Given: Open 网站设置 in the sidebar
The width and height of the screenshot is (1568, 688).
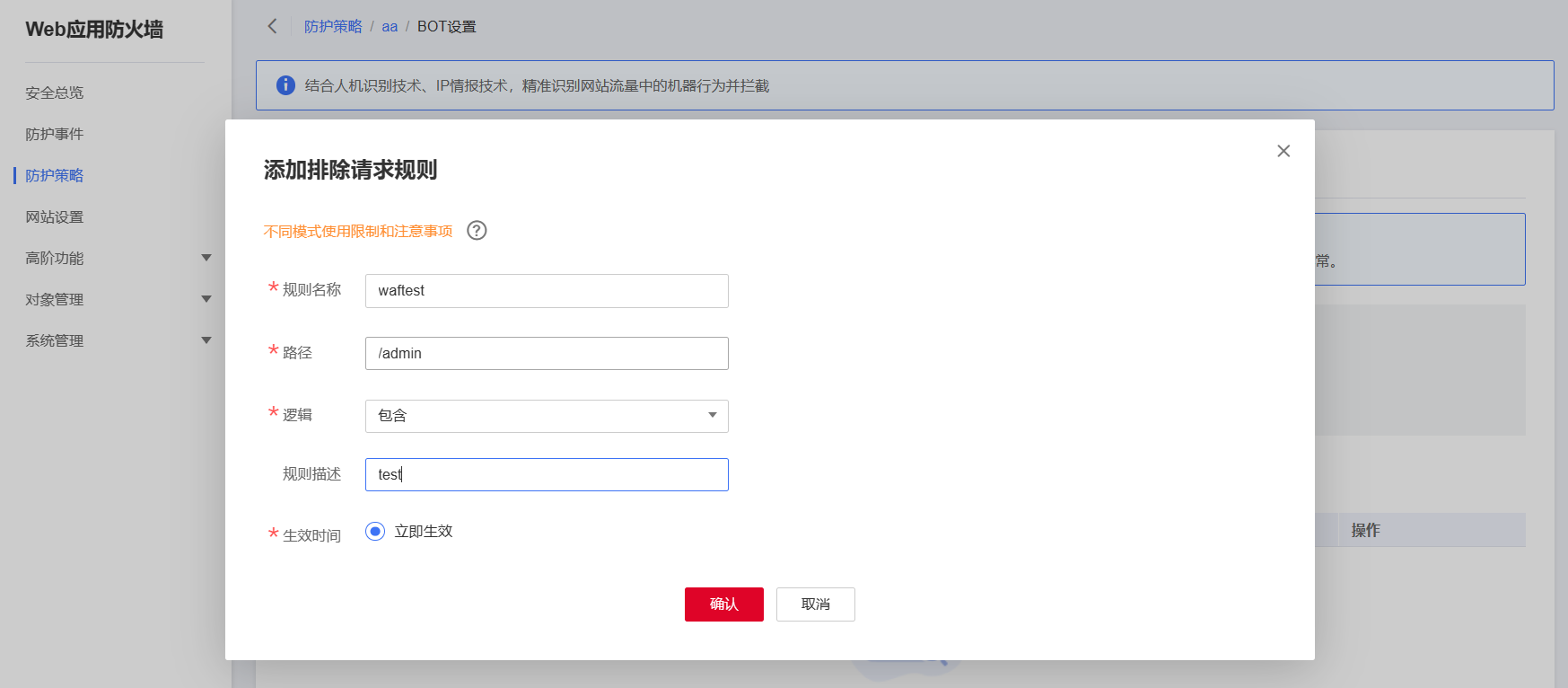Looking at the screenshot, I should coord(55,217).
